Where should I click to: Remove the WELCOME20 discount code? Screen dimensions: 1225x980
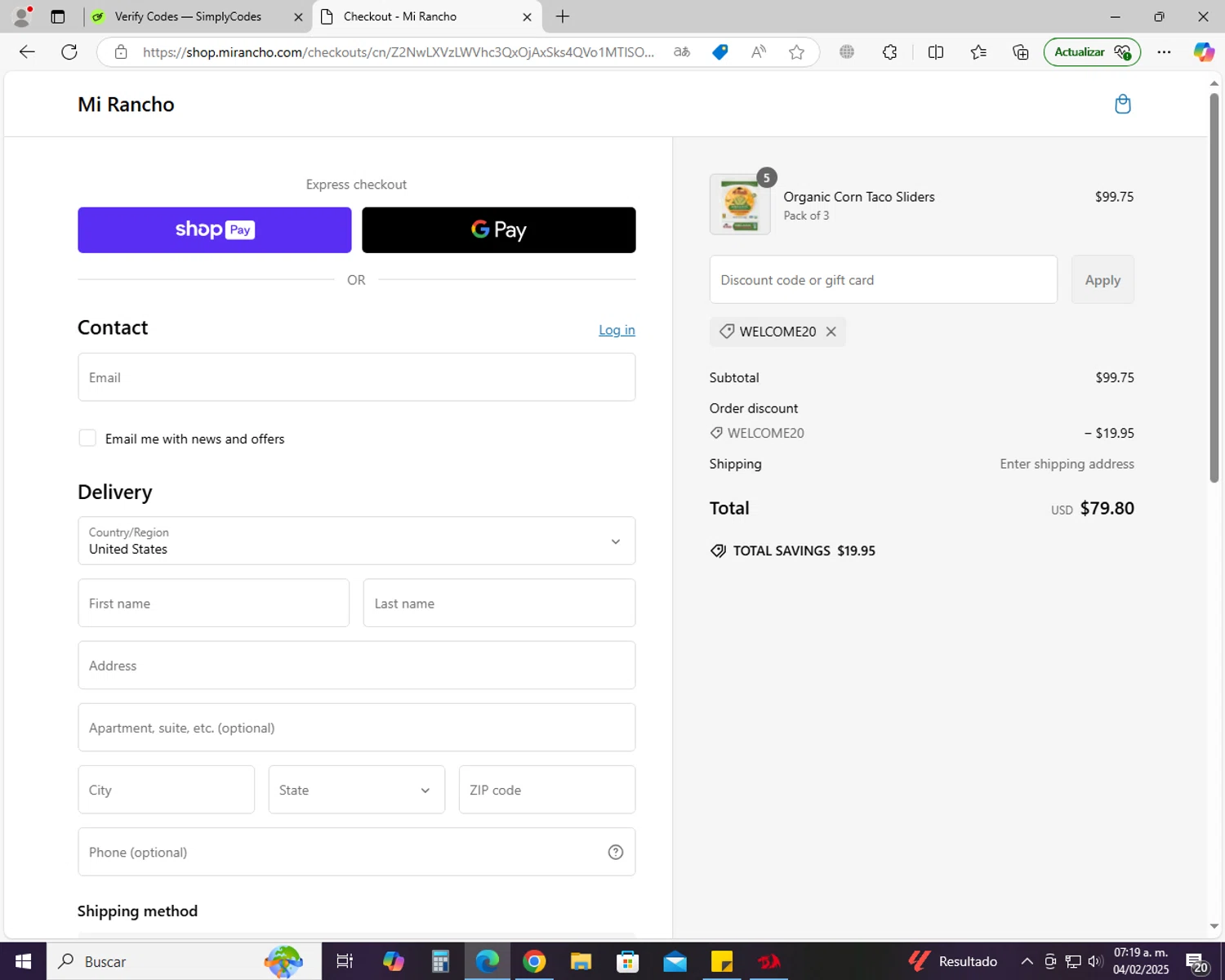pos(831,332)
